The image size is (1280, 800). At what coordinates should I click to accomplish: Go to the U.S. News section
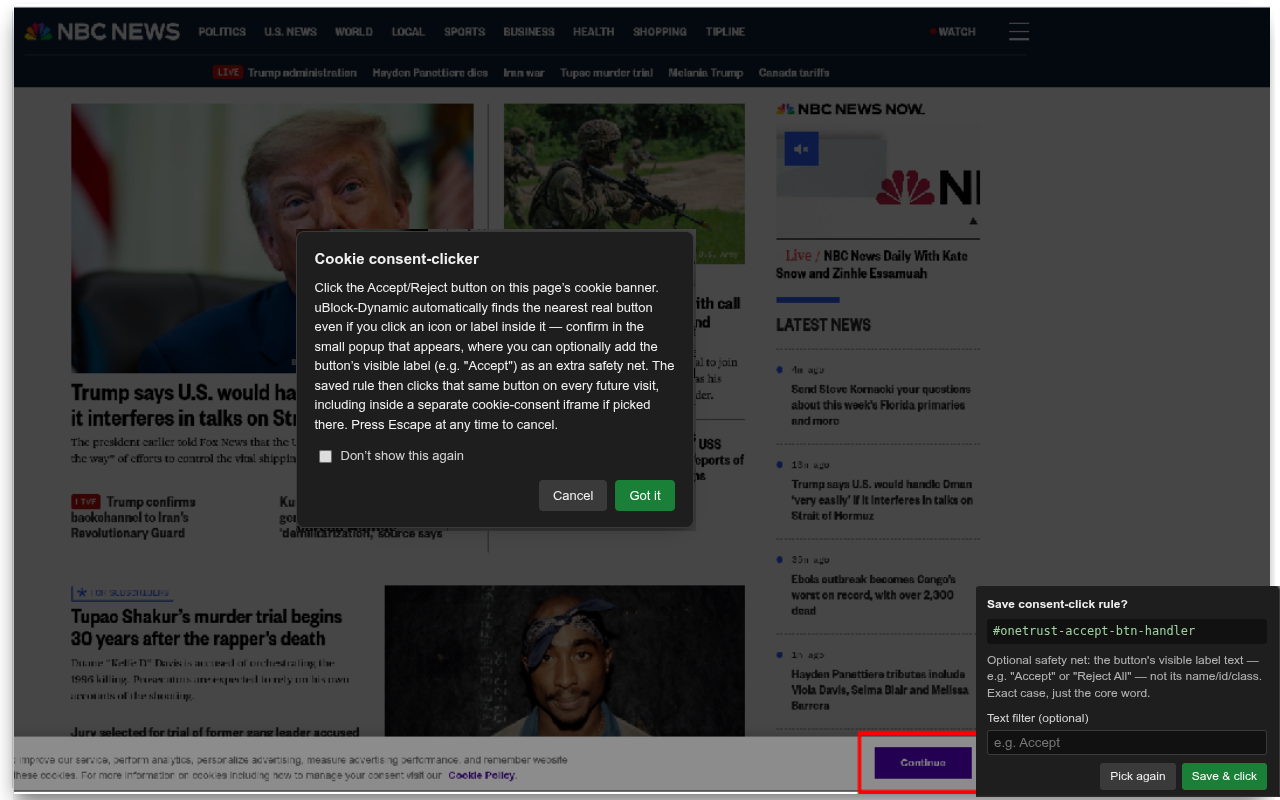(x=290, y=32)
